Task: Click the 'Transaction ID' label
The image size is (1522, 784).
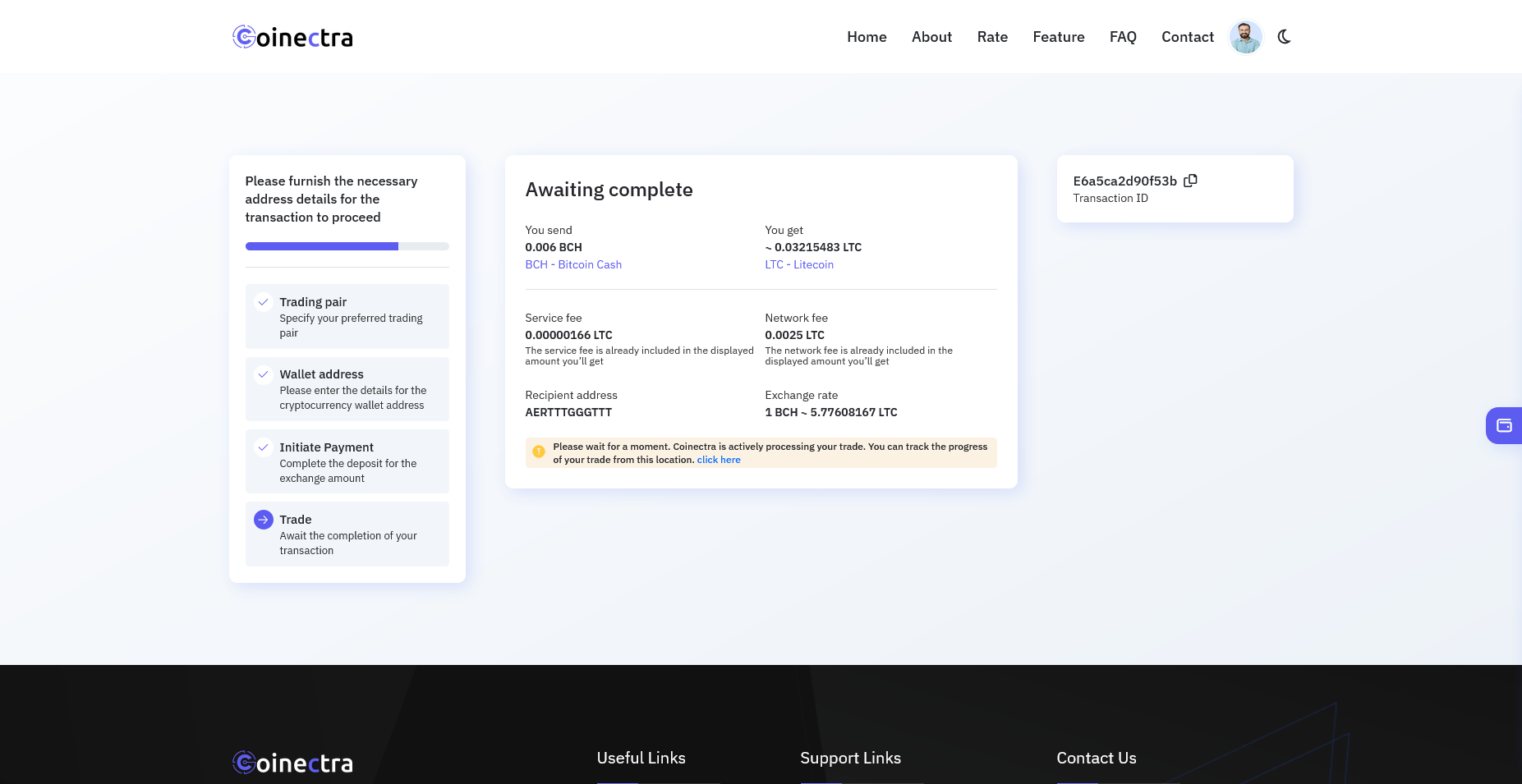Action: pos(1110,199)
